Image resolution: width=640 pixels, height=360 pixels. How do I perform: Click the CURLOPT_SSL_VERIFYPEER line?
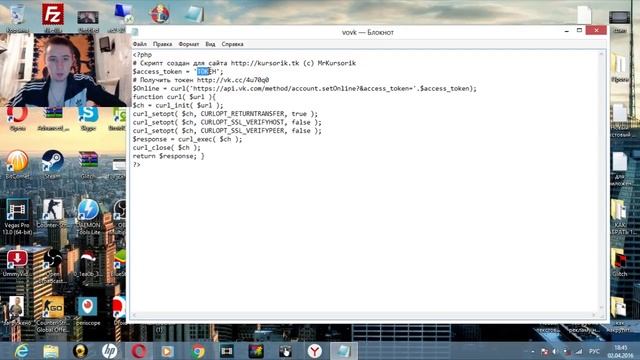click(x=227, y=131)
